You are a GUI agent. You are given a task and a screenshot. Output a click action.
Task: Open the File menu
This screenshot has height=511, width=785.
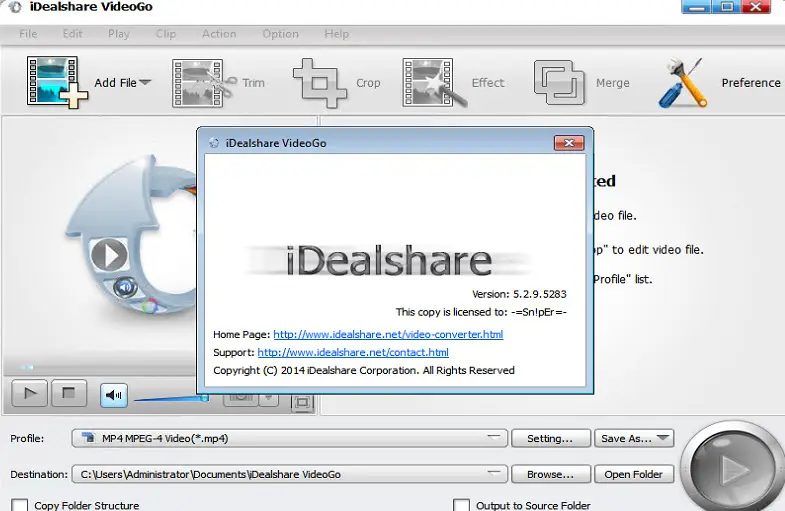coord(28,34)
